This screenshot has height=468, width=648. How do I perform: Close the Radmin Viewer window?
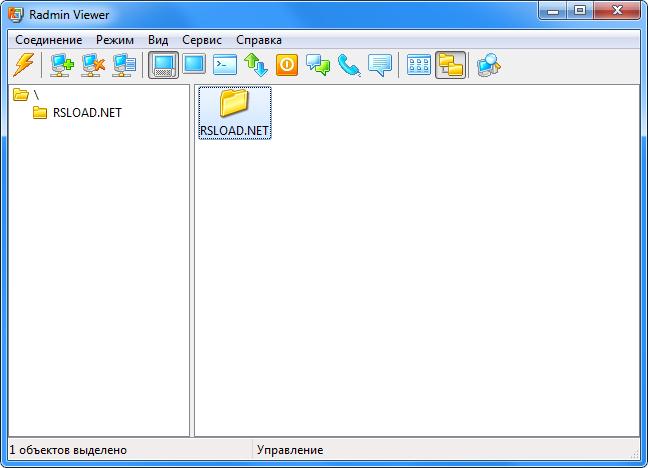617,10
